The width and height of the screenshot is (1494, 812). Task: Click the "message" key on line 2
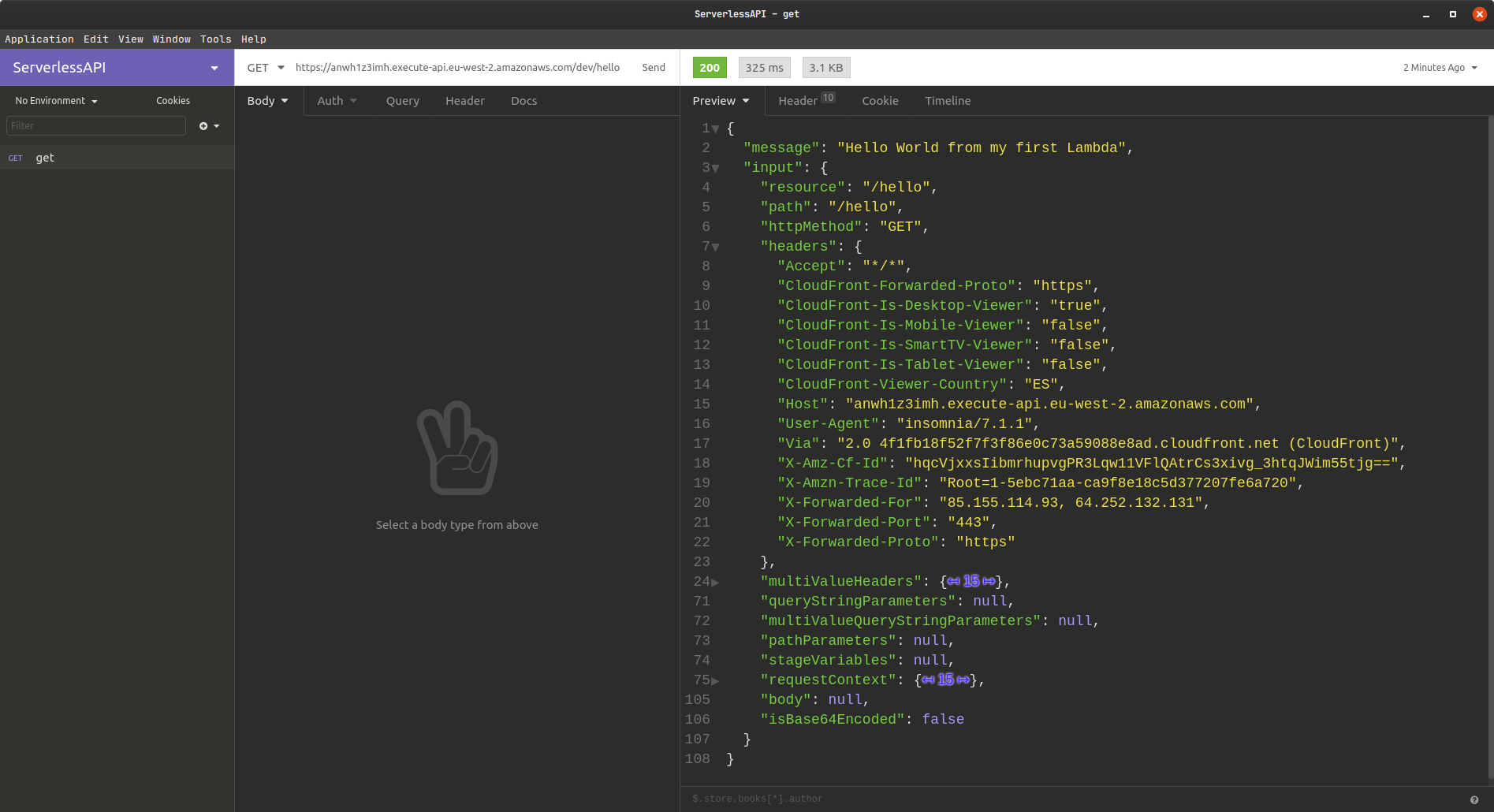(781, 148)
